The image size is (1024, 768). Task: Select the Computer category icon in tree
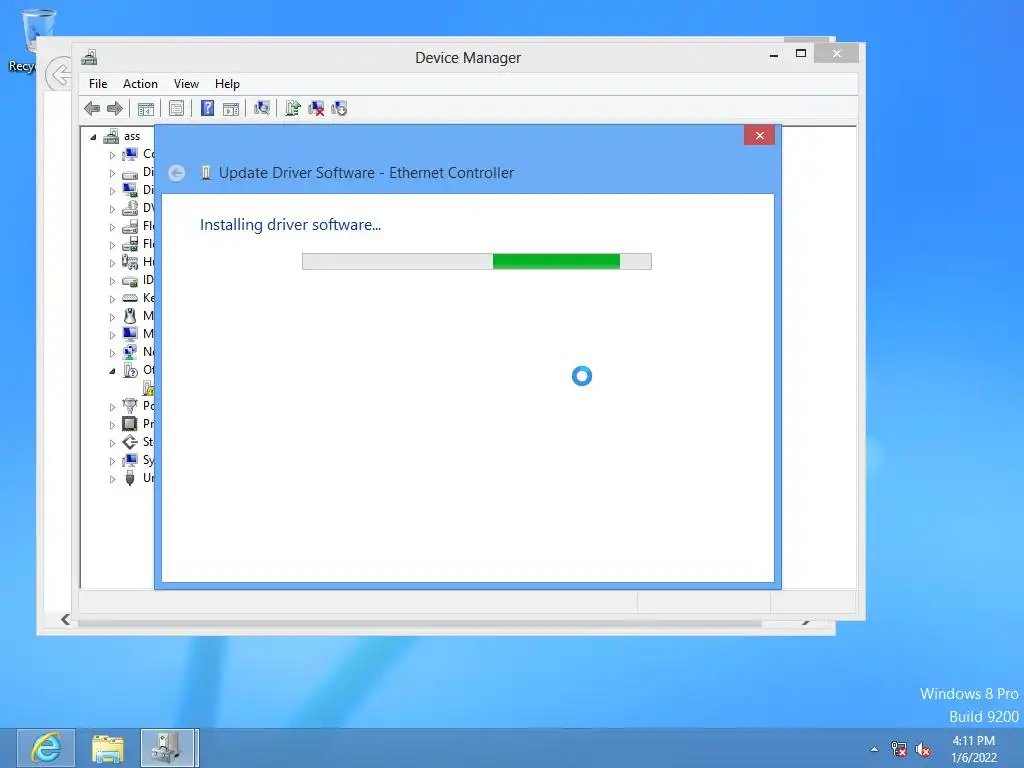[x=130, y=154]
